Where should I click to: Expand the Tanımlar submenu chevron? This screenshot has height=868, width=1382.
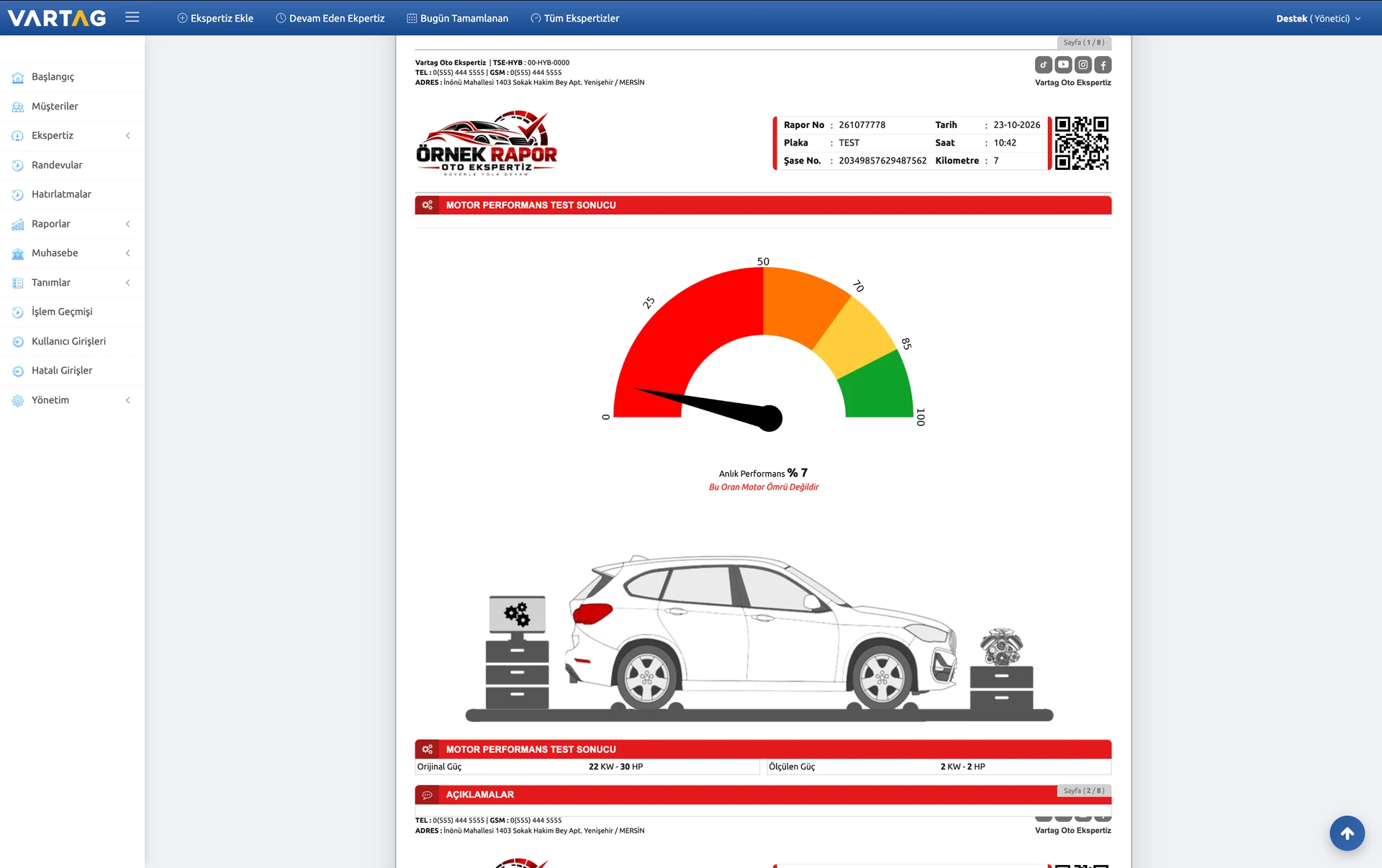(128, 283)
